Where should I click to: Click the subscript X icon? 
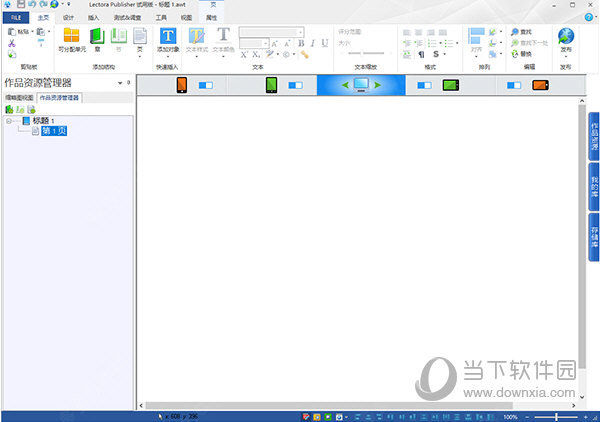[x=256, y=55]
